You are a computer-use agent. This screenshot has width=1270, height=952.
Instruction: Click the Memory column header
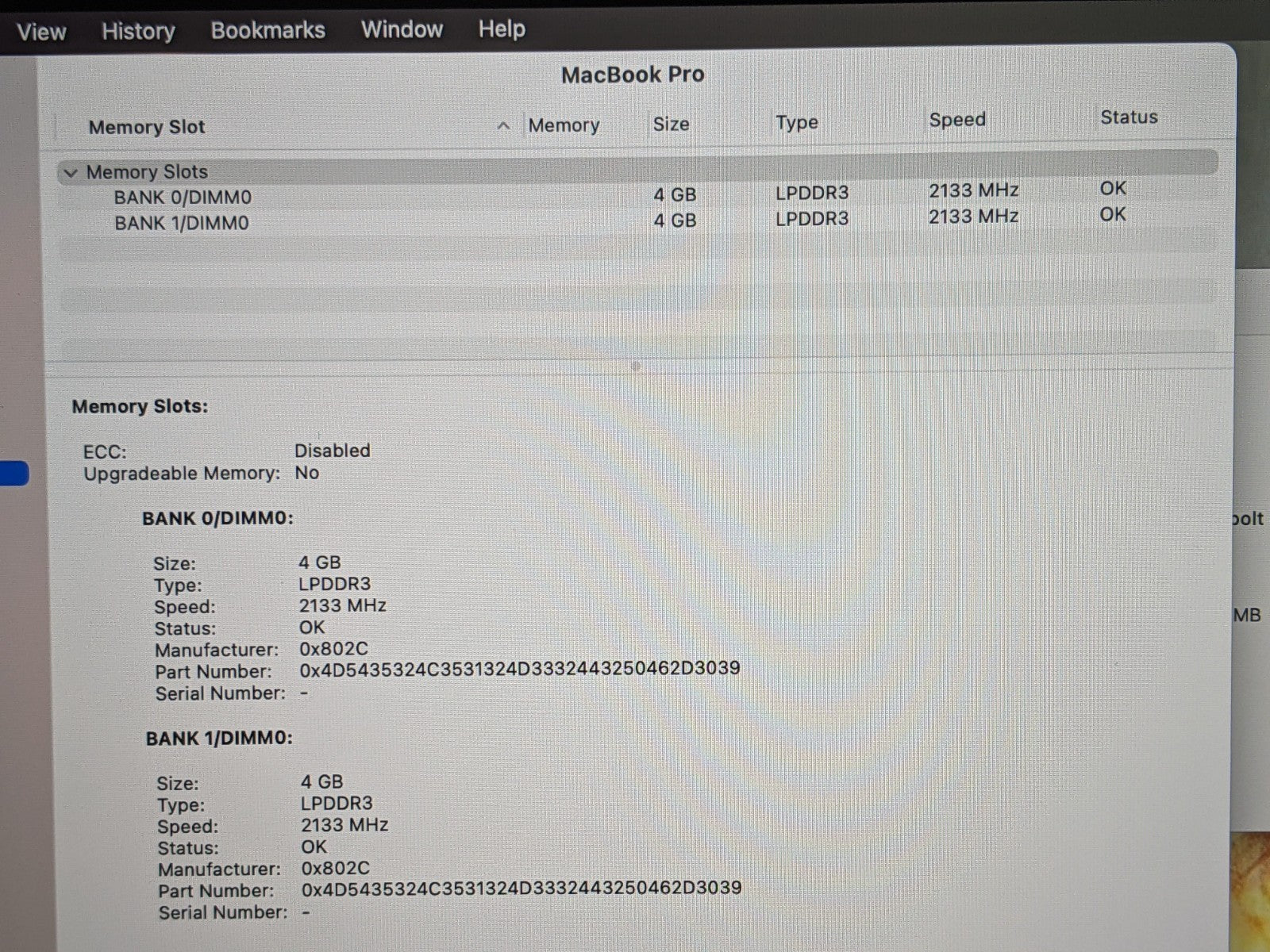point(564,125)
